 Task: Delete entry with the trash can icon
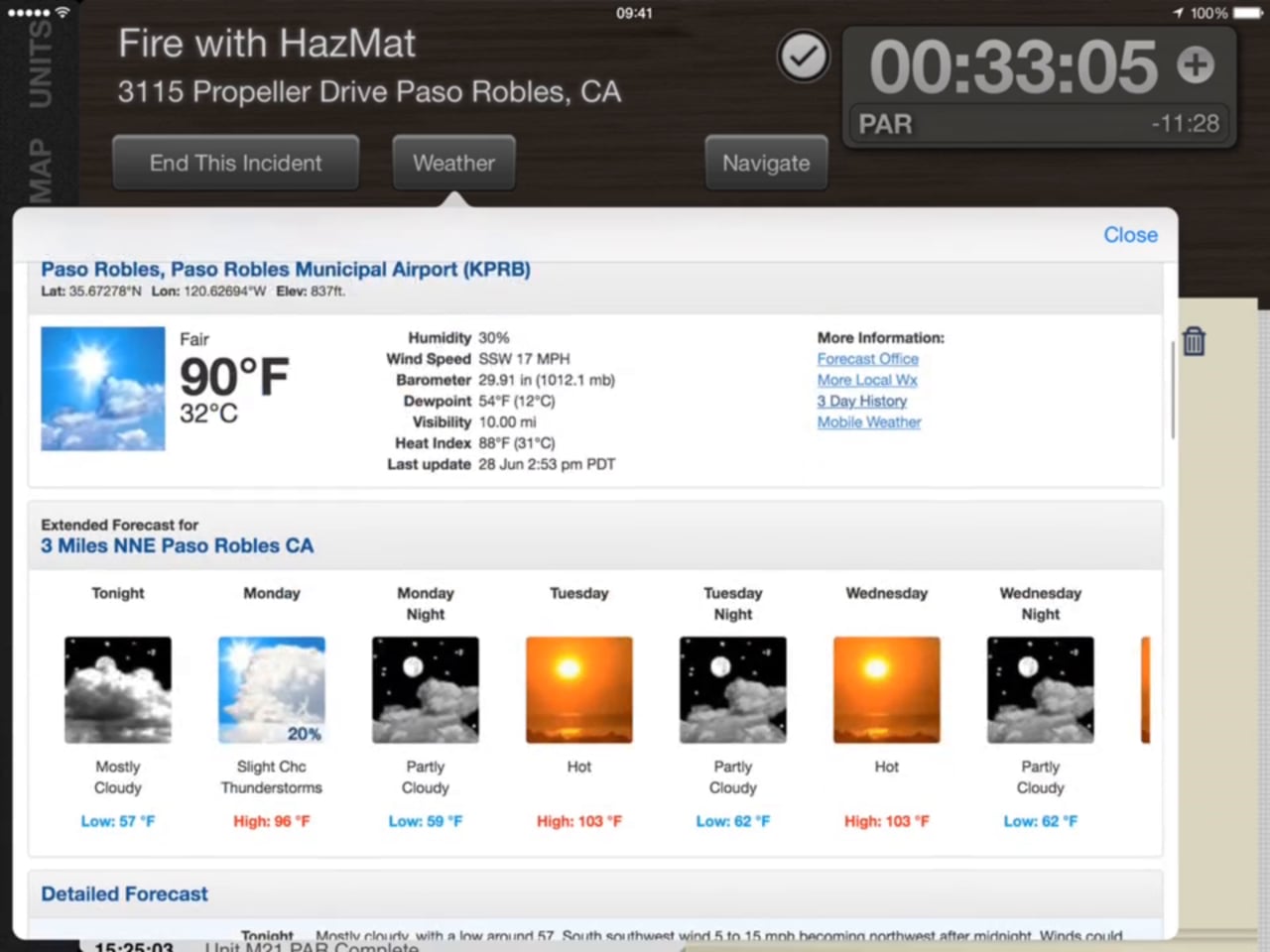coord(1194,341)
